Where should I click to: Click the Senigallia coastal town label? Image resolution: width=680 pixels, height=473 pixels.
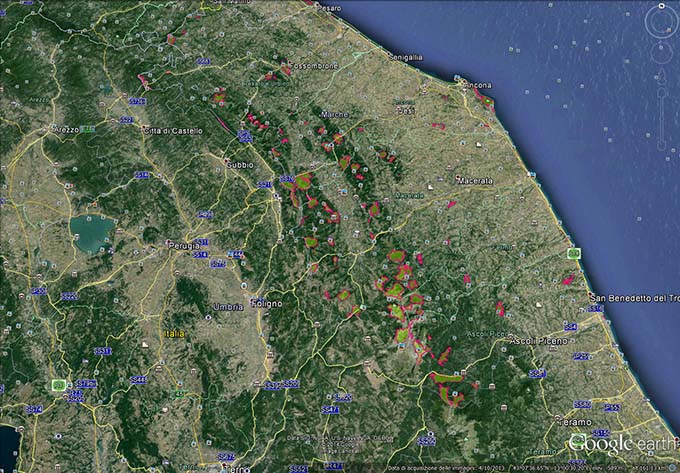point(406,57)
